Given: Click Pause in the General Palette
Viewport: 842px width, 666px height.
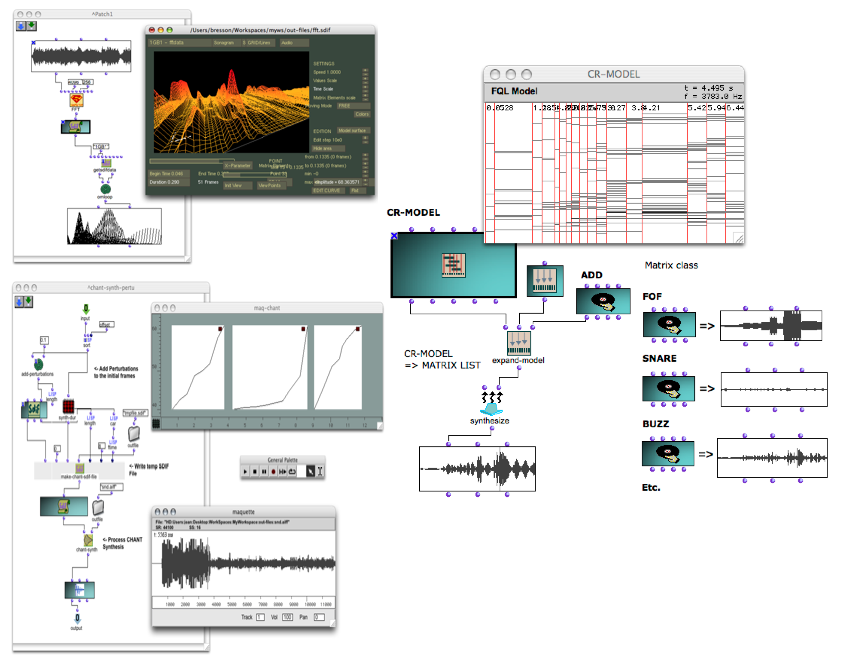Looking at the screenshot, I should [264, 472].
